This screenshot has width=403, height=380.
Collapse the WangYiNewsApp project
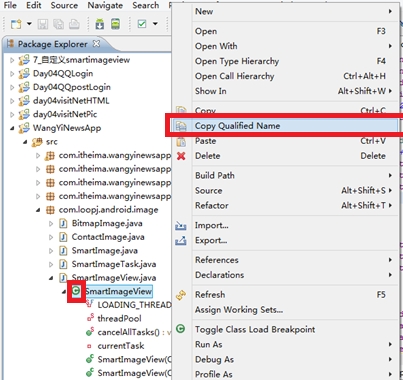pyautogui.click(x=12, y=128)
